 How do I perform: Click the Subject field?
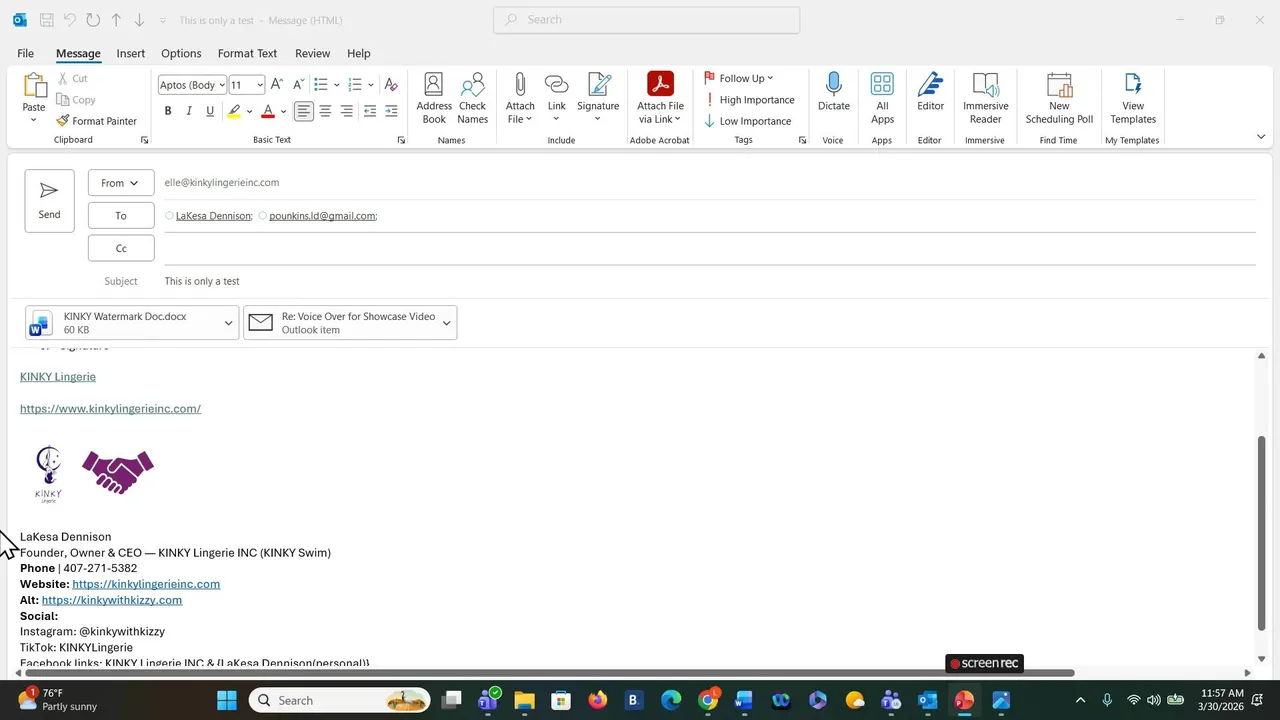(709, 281)
